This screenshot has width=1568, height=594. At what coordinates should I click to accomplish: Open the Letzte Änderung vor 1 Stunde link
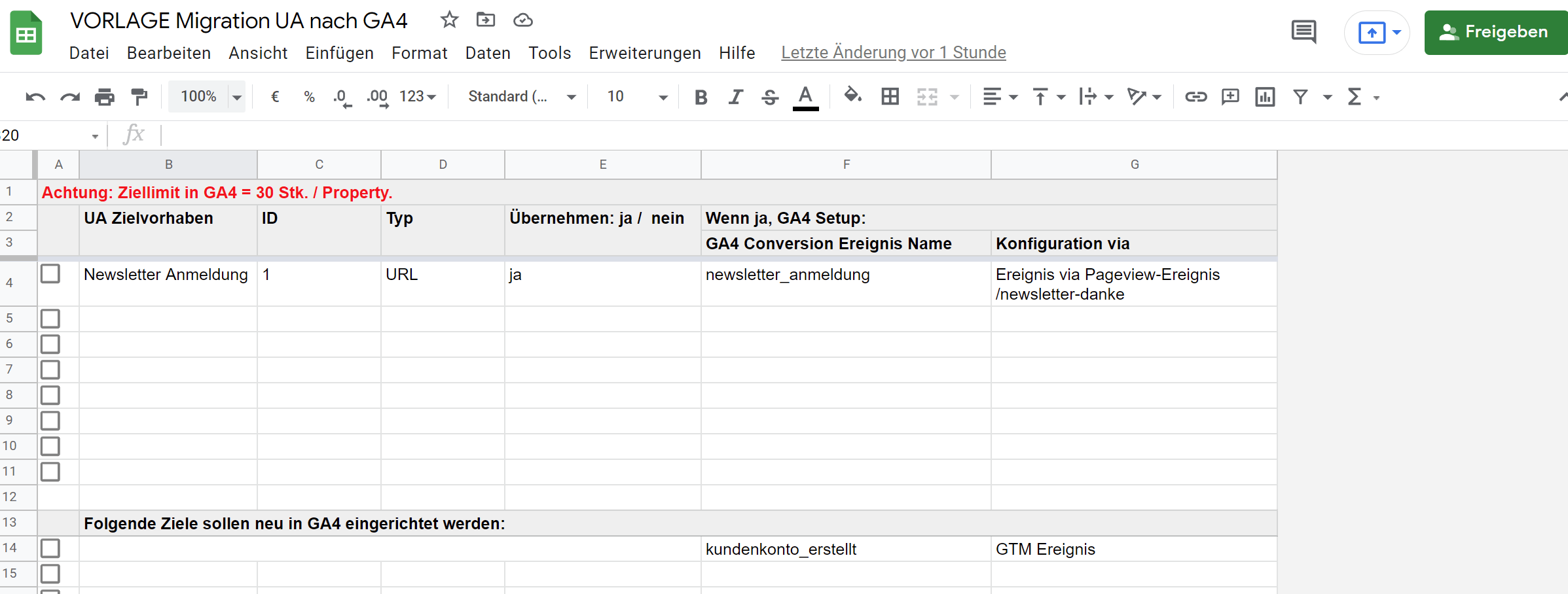tap(893, 52)
